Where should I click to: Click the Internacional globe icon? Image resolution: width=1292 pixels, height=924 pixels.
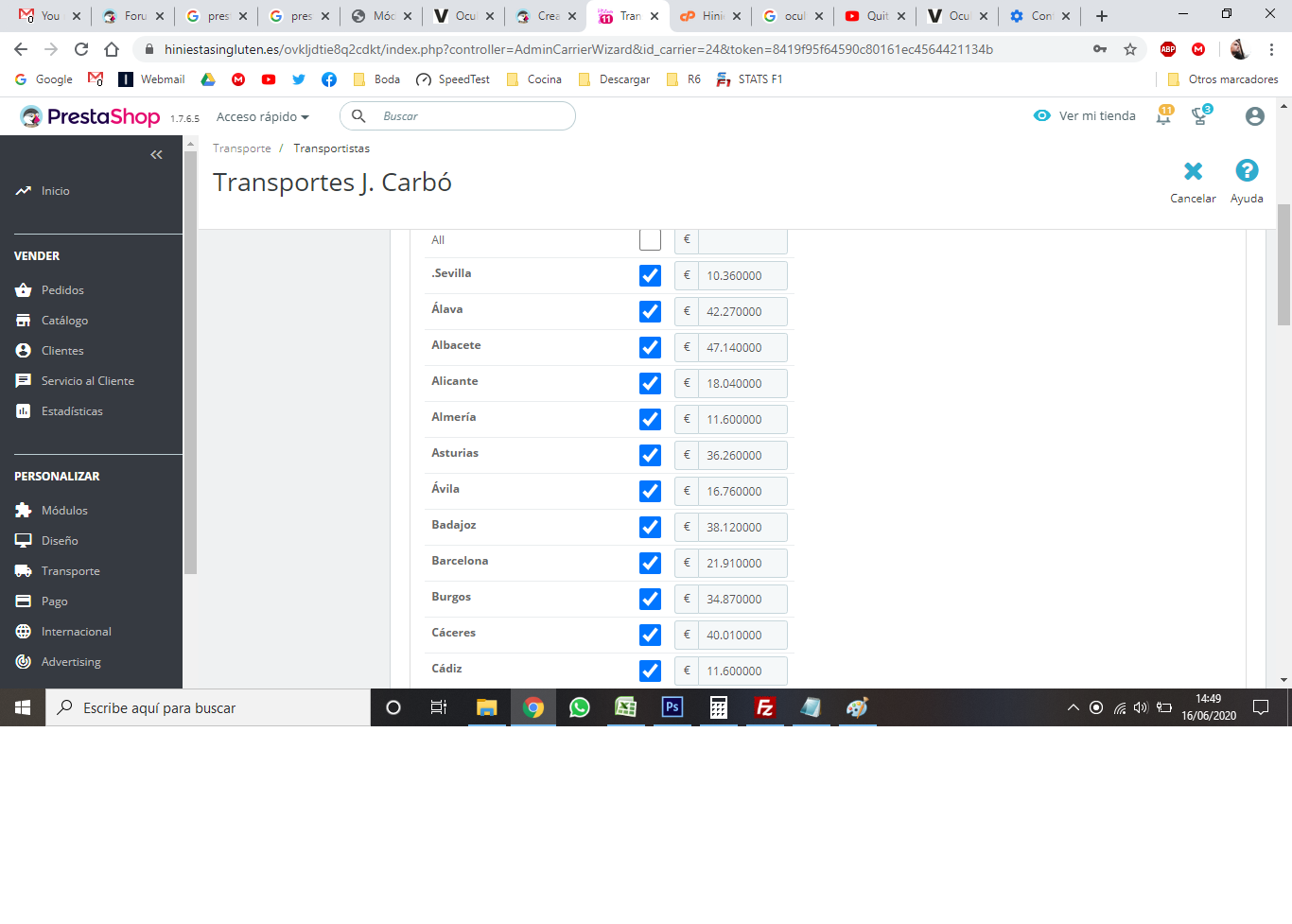(24, 632)
